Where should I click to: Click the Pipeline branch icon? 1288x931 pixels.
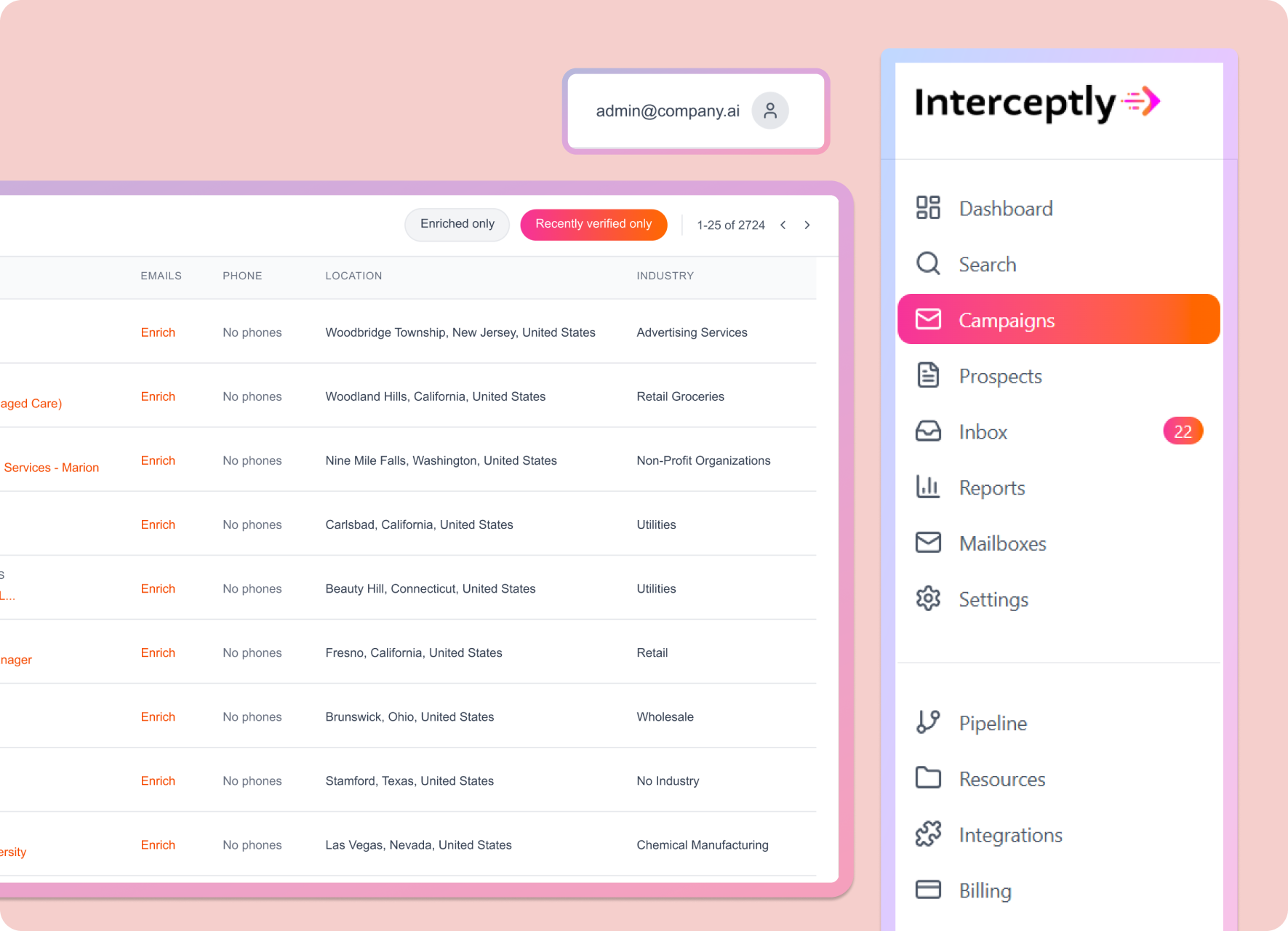tap(928, 722)
